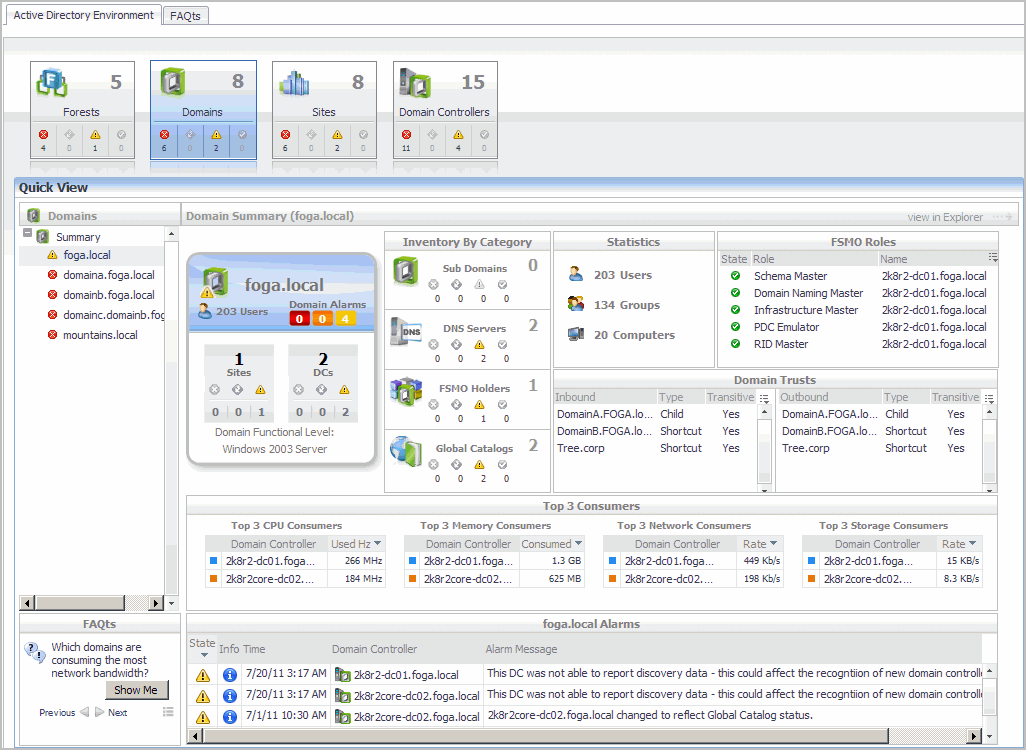
Task: Open the Storage Rate sort dropdown
Action: click(x=972, y=543)
